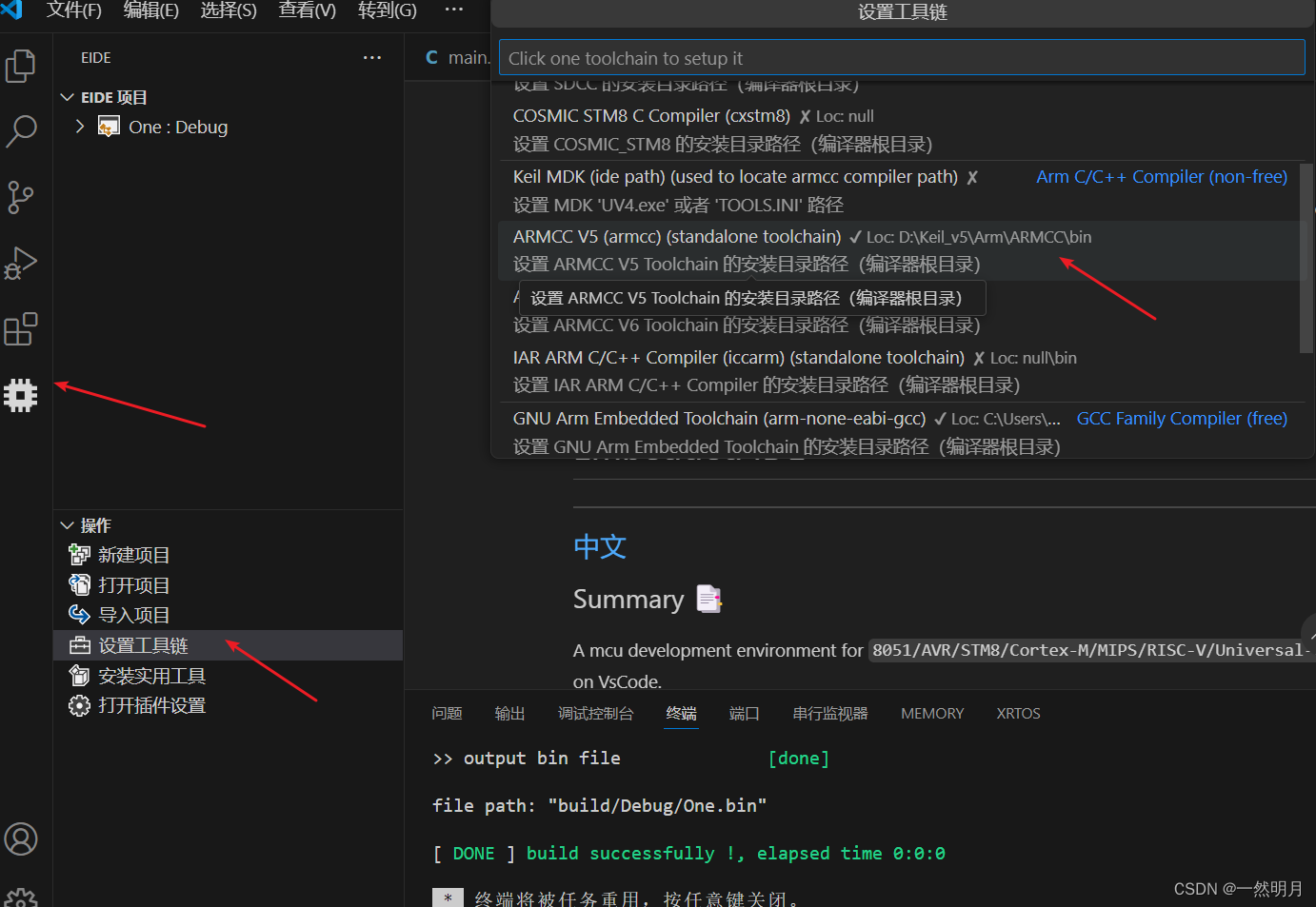Image resolution: width=1316 pixels, height=907 pixels.
Task: Click the 安装实用工具 icon
Action: click(79, 676)
